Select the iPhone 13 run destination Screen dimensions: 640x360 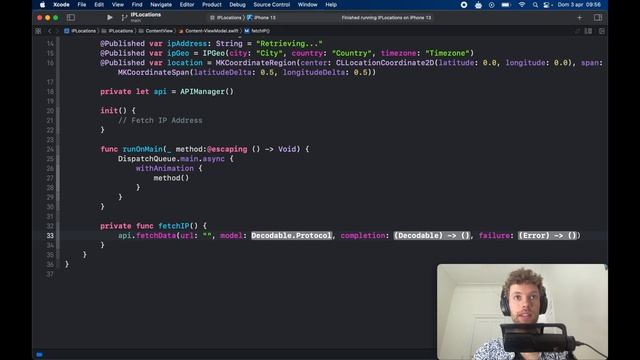click(262, 18)
